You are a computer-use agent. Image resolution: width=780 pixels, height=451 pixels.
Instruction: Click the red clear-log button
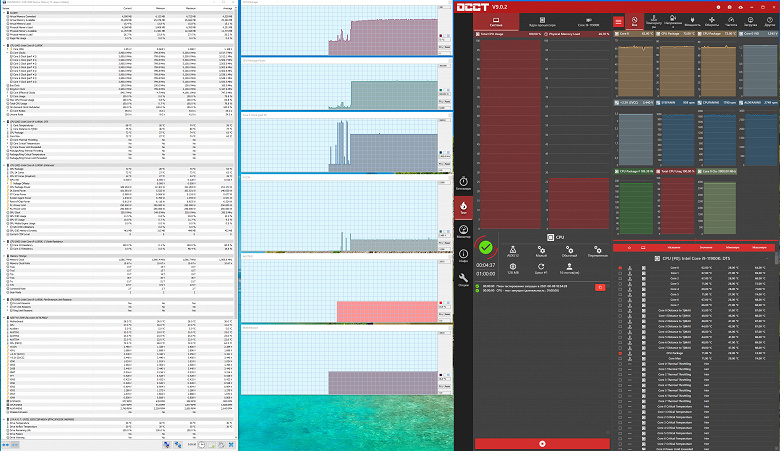click(x=600, y=287)
